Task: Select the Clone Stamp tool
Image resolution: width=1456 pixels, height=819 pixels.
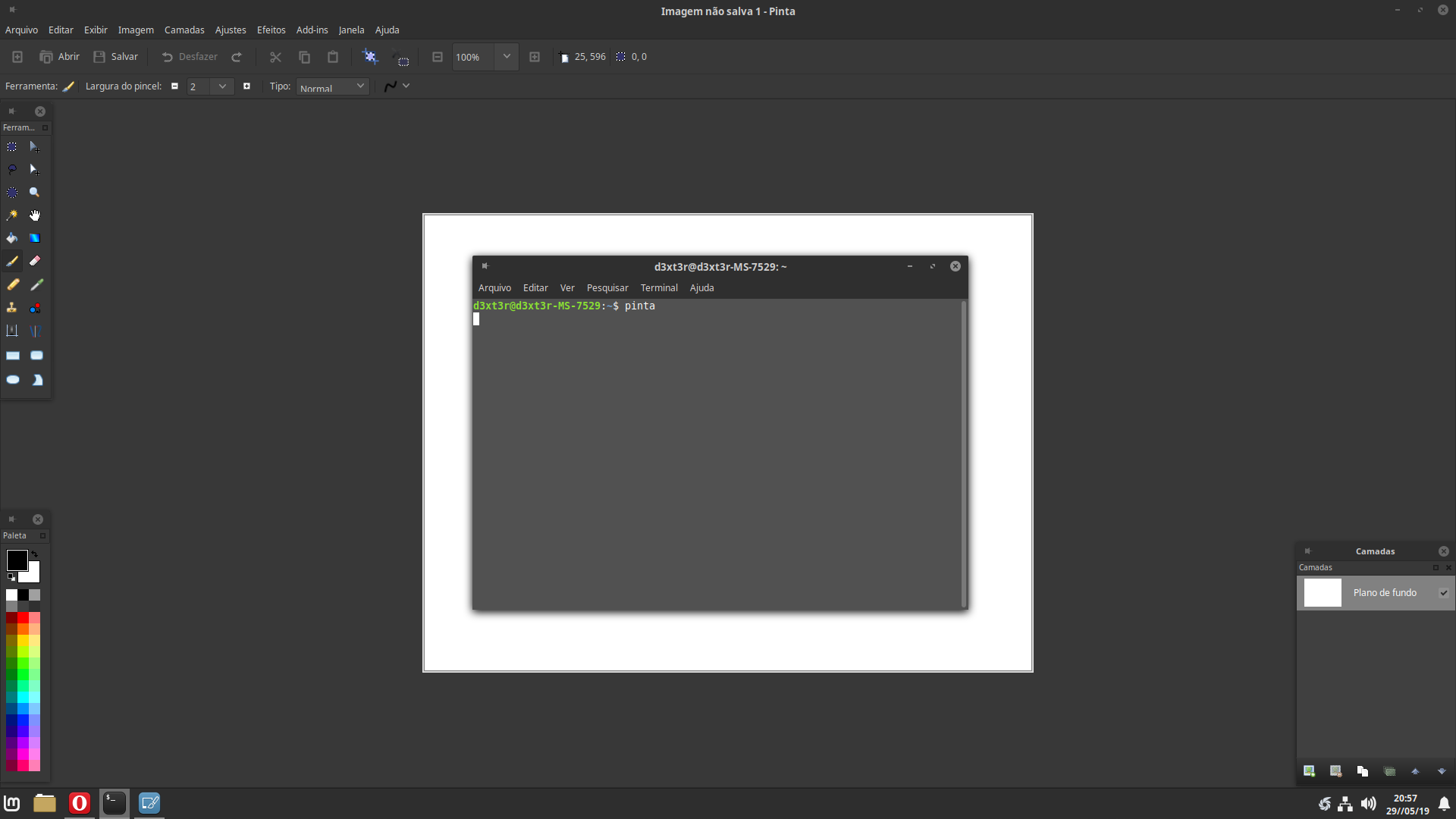Action: pyautogui.click(x=12, y=308)
